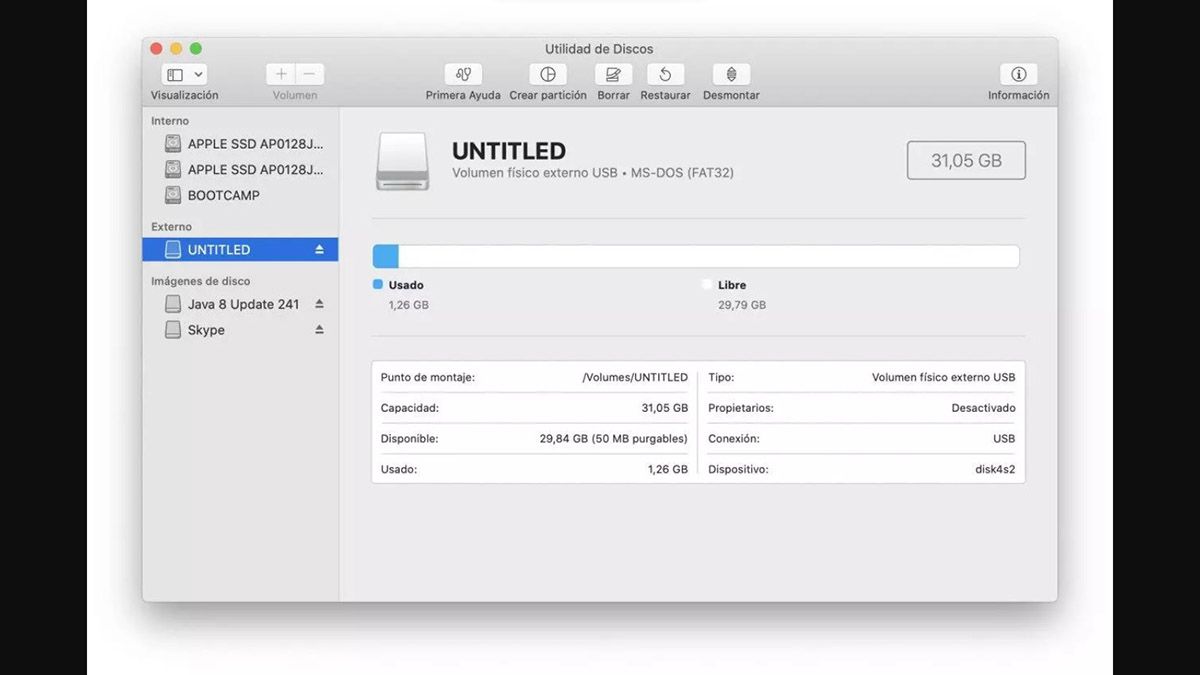Screen dimensions: 1200x675
Task: Click the 31,05 GB capacity box
Action: 966,160
